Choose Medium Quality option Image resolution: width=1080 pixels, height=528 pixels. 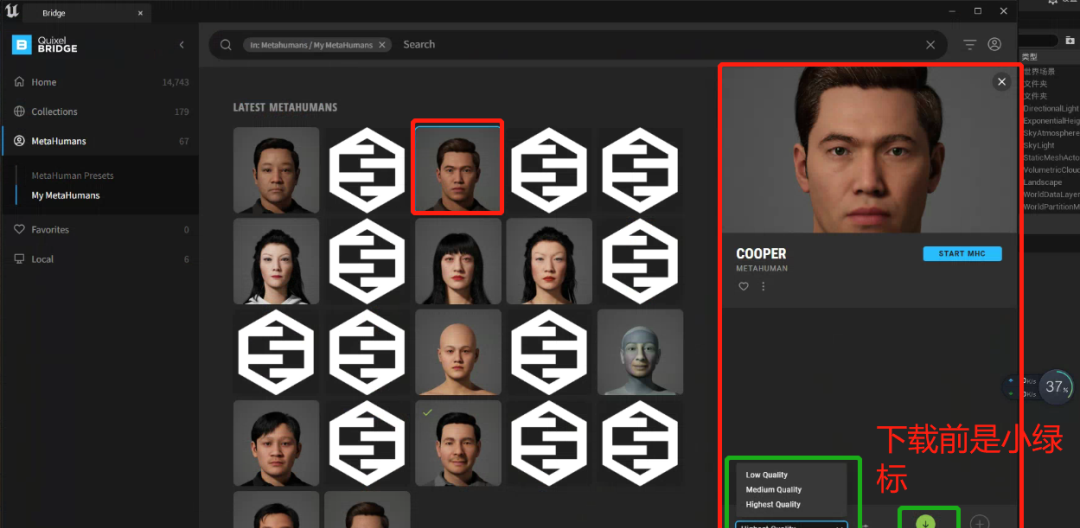[773, 489]
